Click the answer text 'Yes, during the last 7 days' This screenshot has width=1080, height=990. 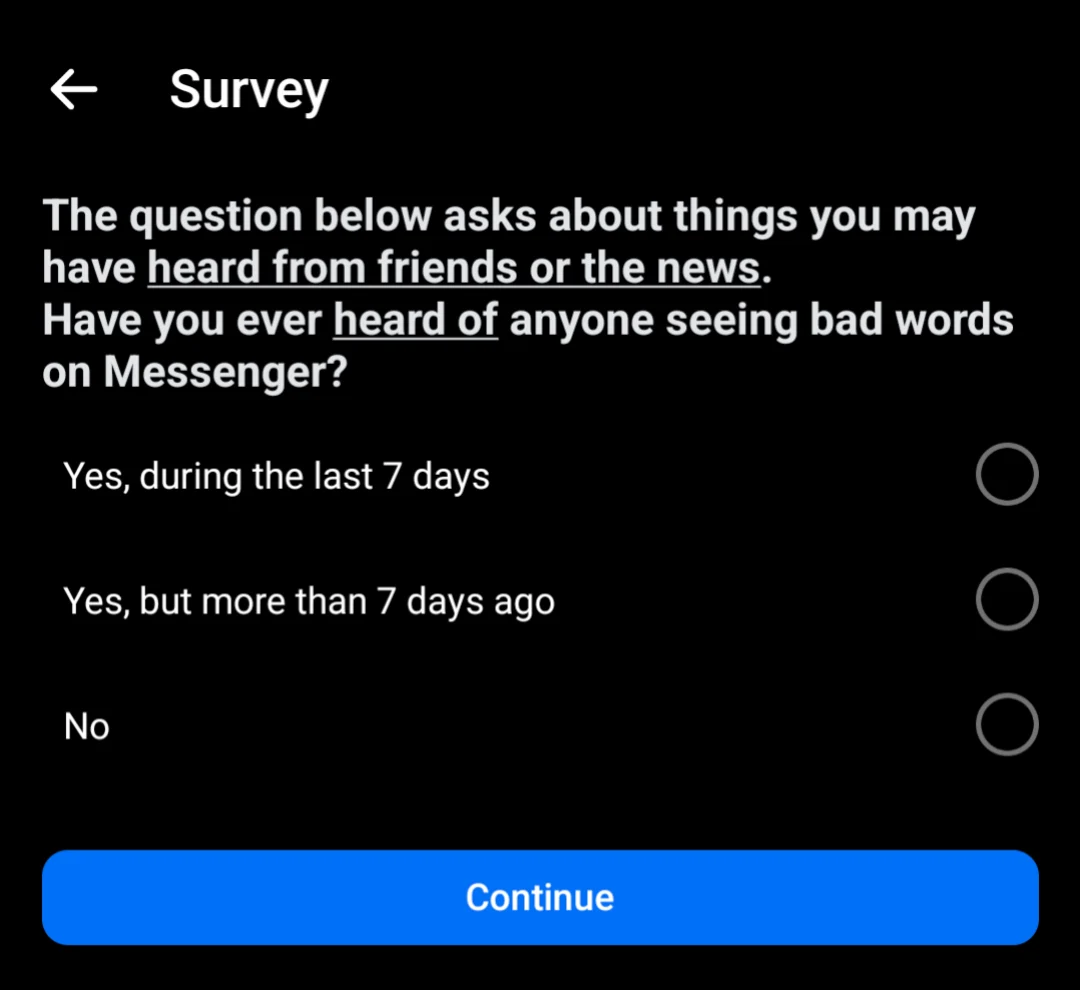(x=276, y=476)
